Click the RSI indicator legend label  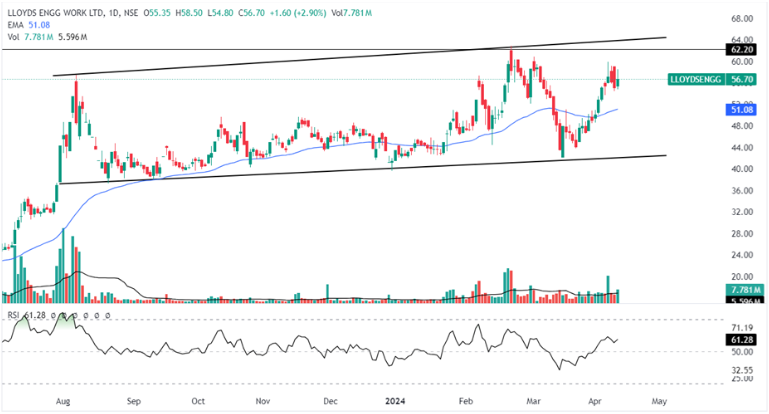coord(14,316)
